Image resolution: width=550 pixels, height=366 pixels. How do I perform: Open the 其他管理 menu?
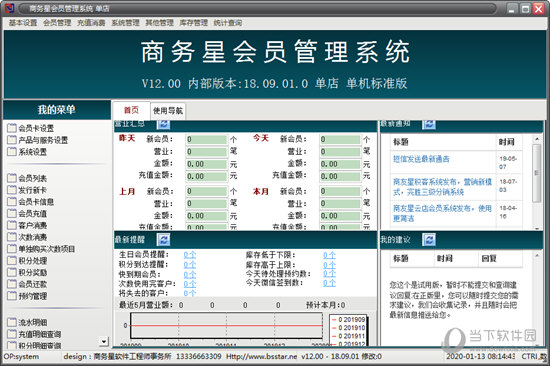pyautogui.click(x=160, y=23)
